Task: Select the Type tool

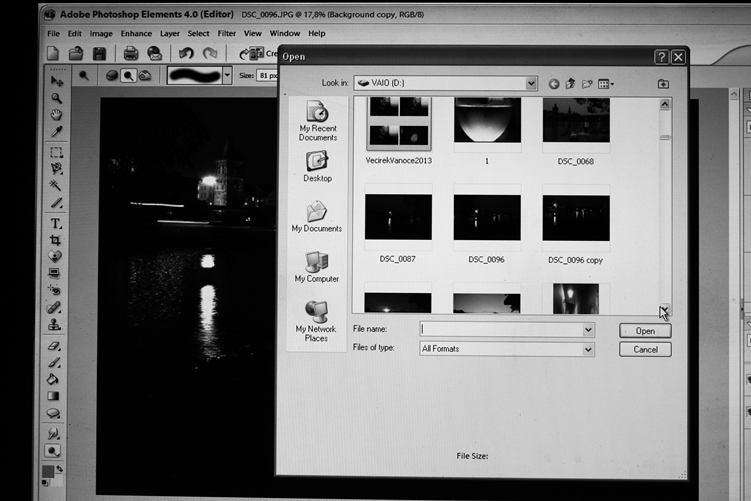Action: coord(56,224)
